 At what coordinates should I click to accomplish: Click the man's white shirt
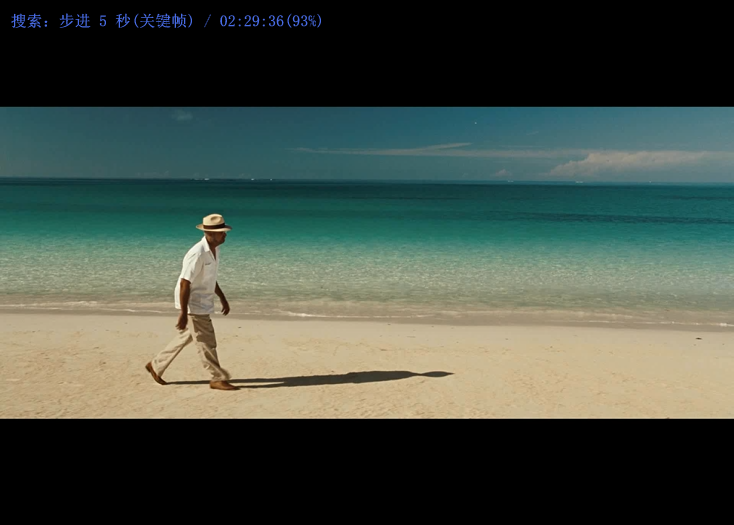coord(199,276)
